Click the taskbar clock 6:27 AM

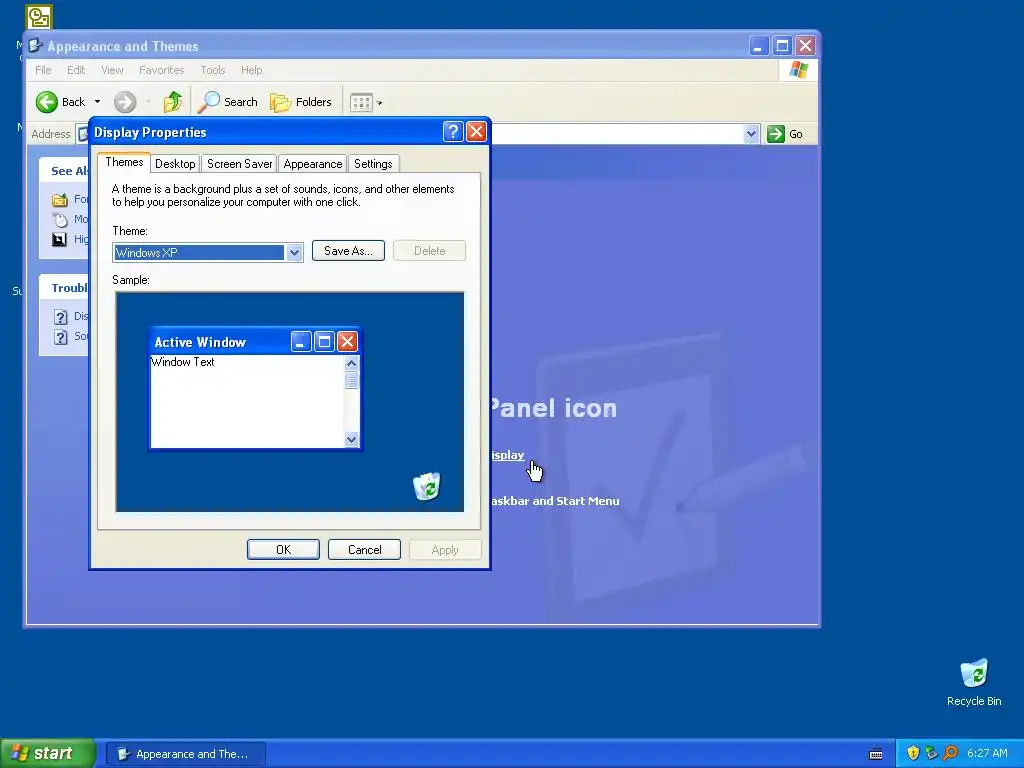click(x=987, y=753)
